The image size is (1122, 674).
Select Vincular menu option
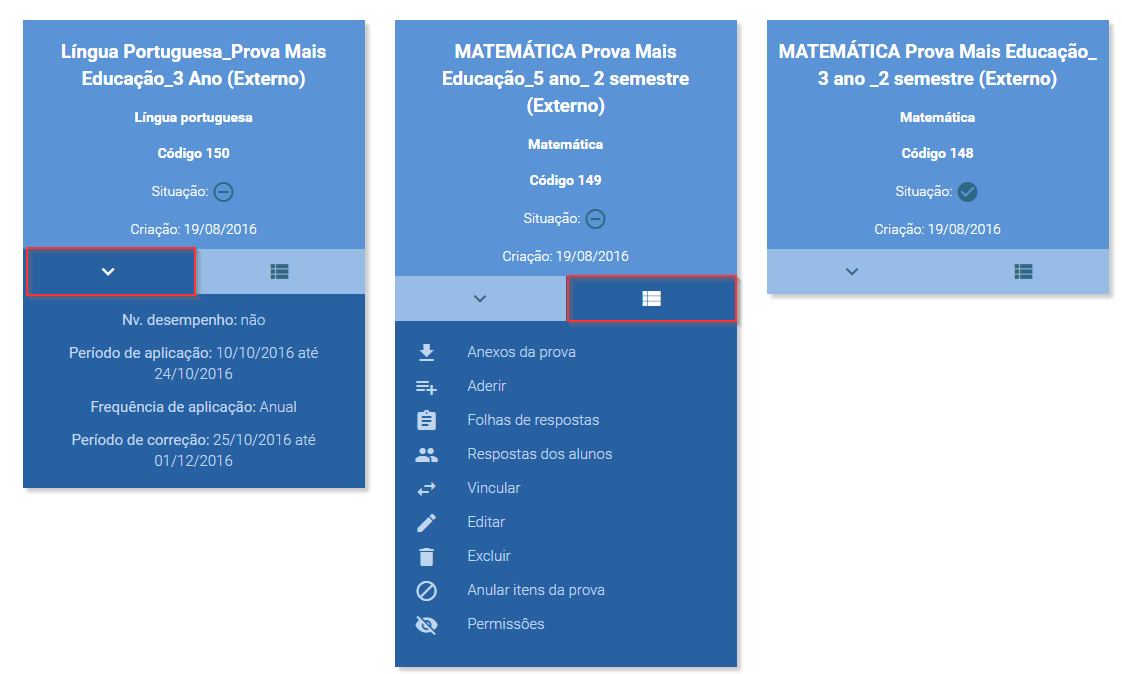coord(494,488)
